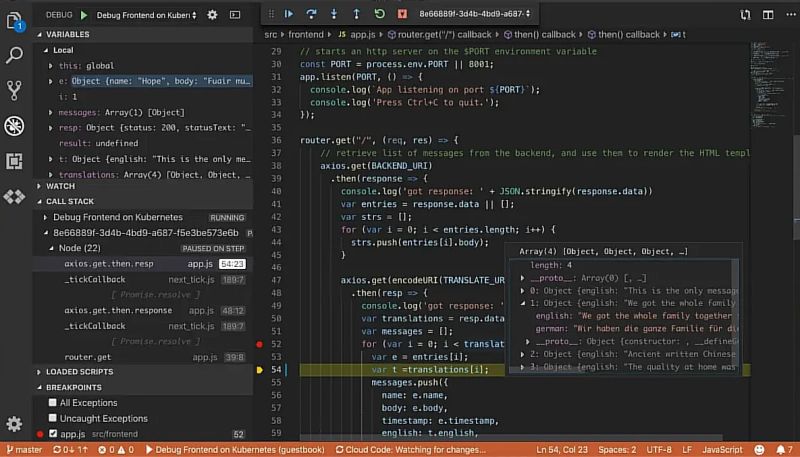
Task: Choose debug session from toolbar dropdown
Action: (x=474, y=14)
